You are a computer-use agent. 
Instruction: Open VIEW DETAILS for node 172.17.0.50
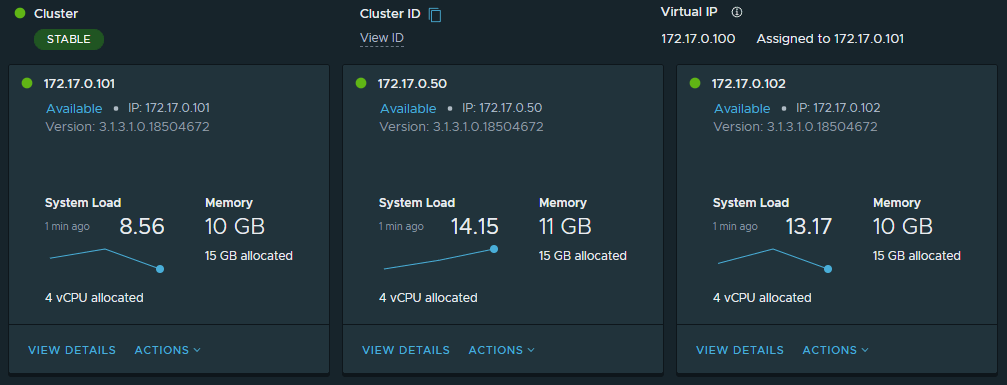406,350
